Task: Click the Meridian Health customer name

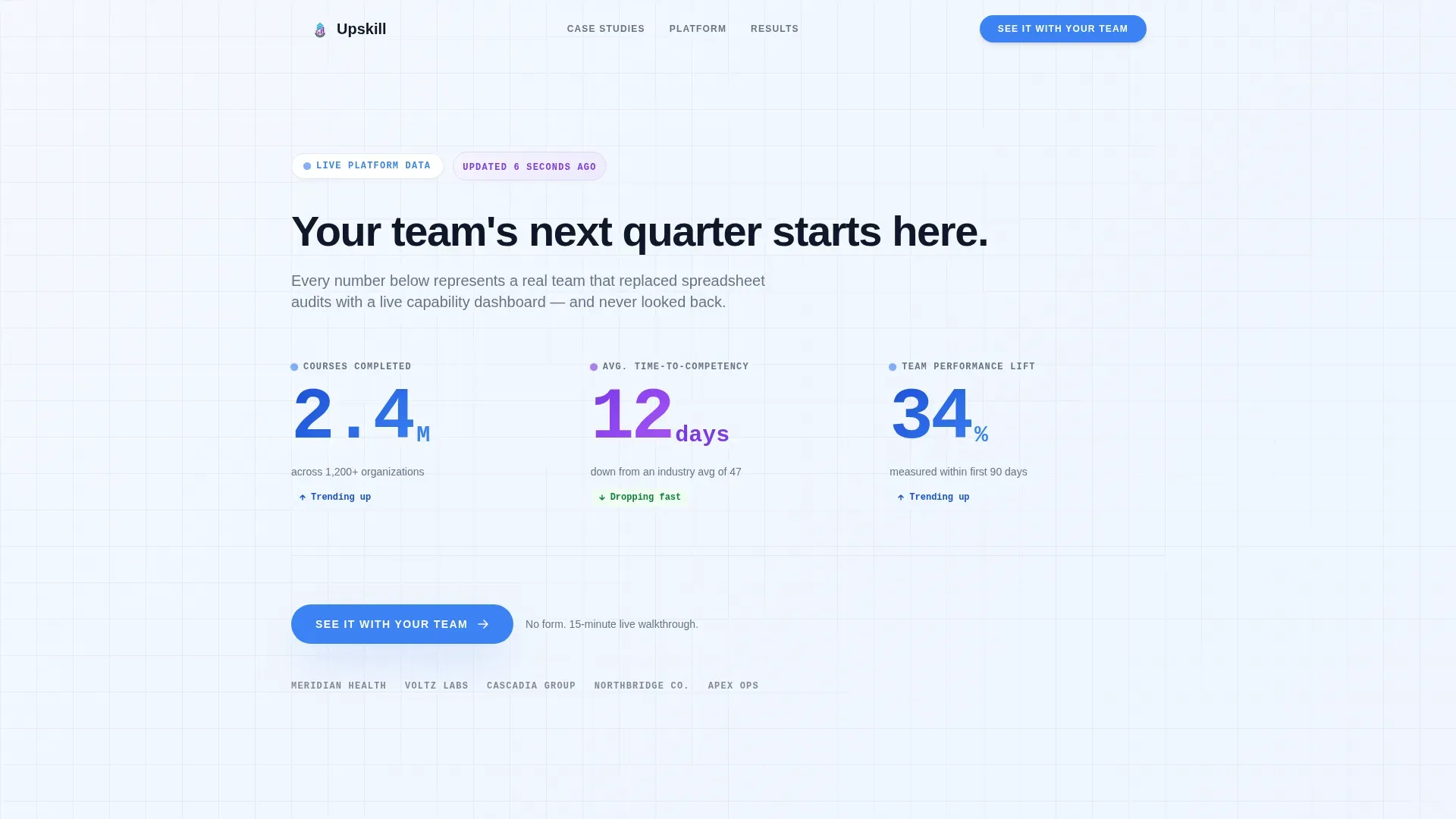Action: [338, 686]
